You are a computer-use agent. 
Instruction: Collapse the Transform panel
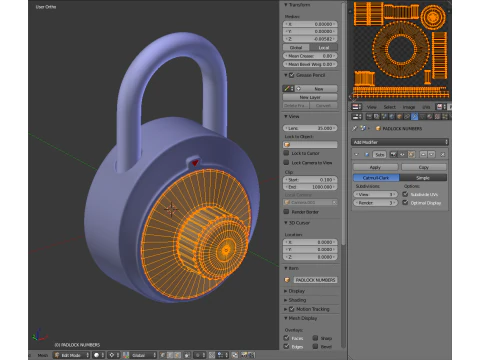(286, 5)
